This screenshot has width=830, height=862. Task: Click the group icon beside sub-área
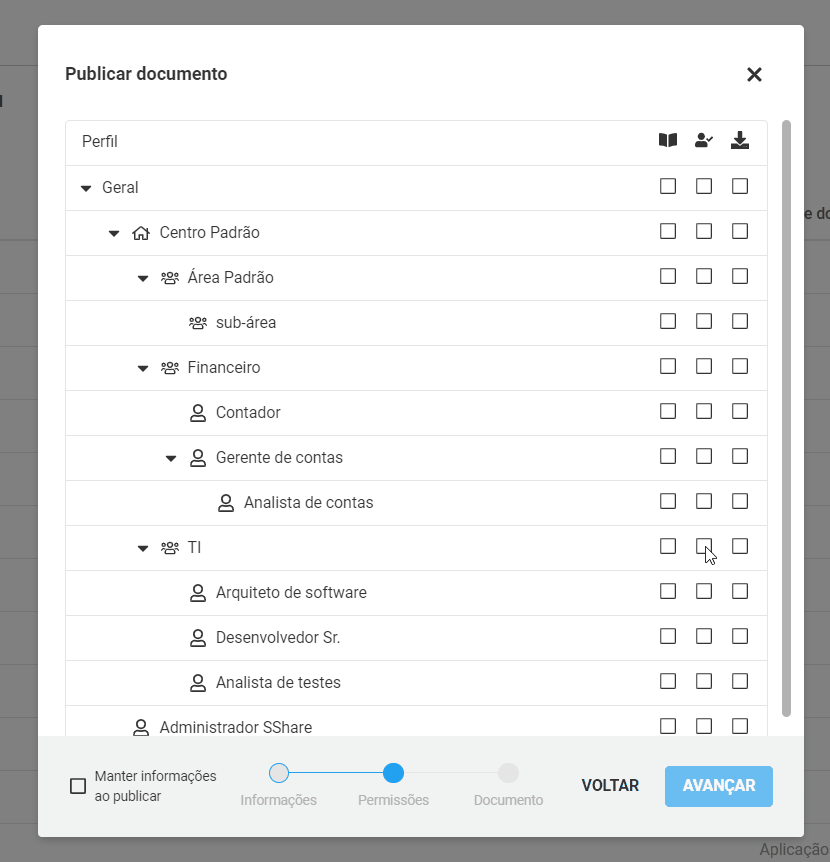pos(198,323)
